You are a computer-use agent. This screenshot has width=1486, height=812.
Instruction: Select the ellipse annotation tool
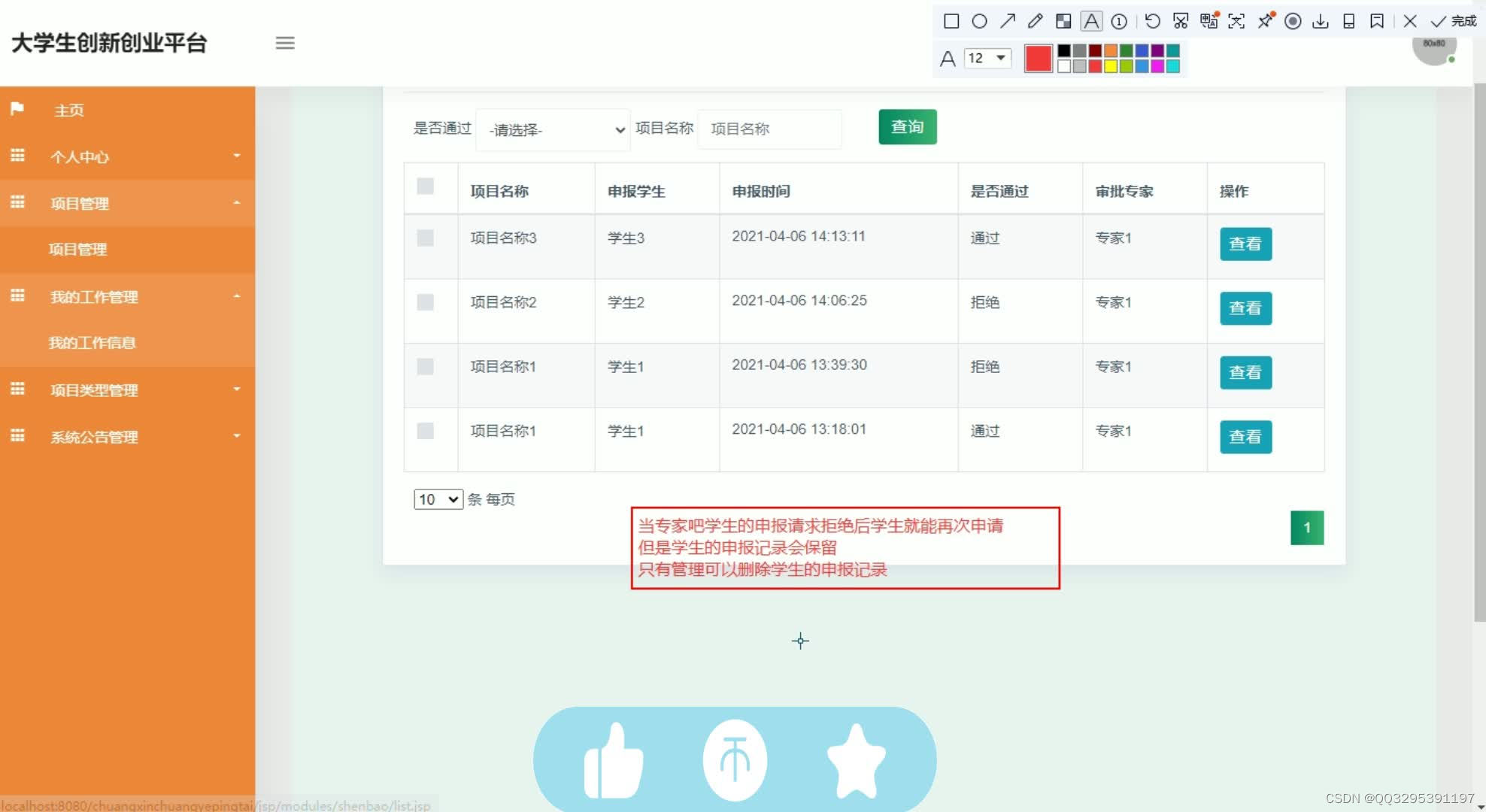point(979,21)
